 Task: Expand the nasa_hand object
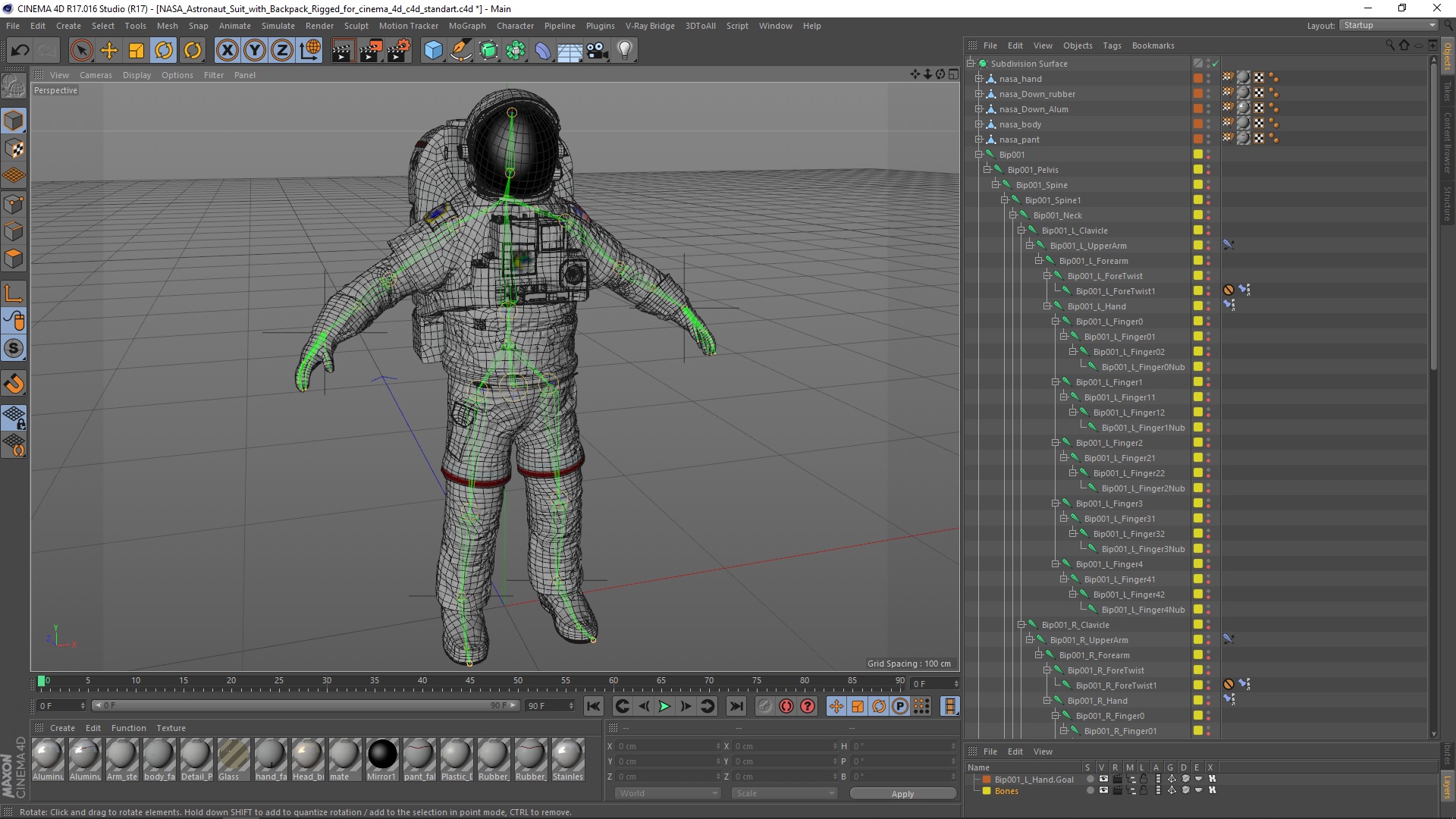pyautogui.click(x=979, y=79)
